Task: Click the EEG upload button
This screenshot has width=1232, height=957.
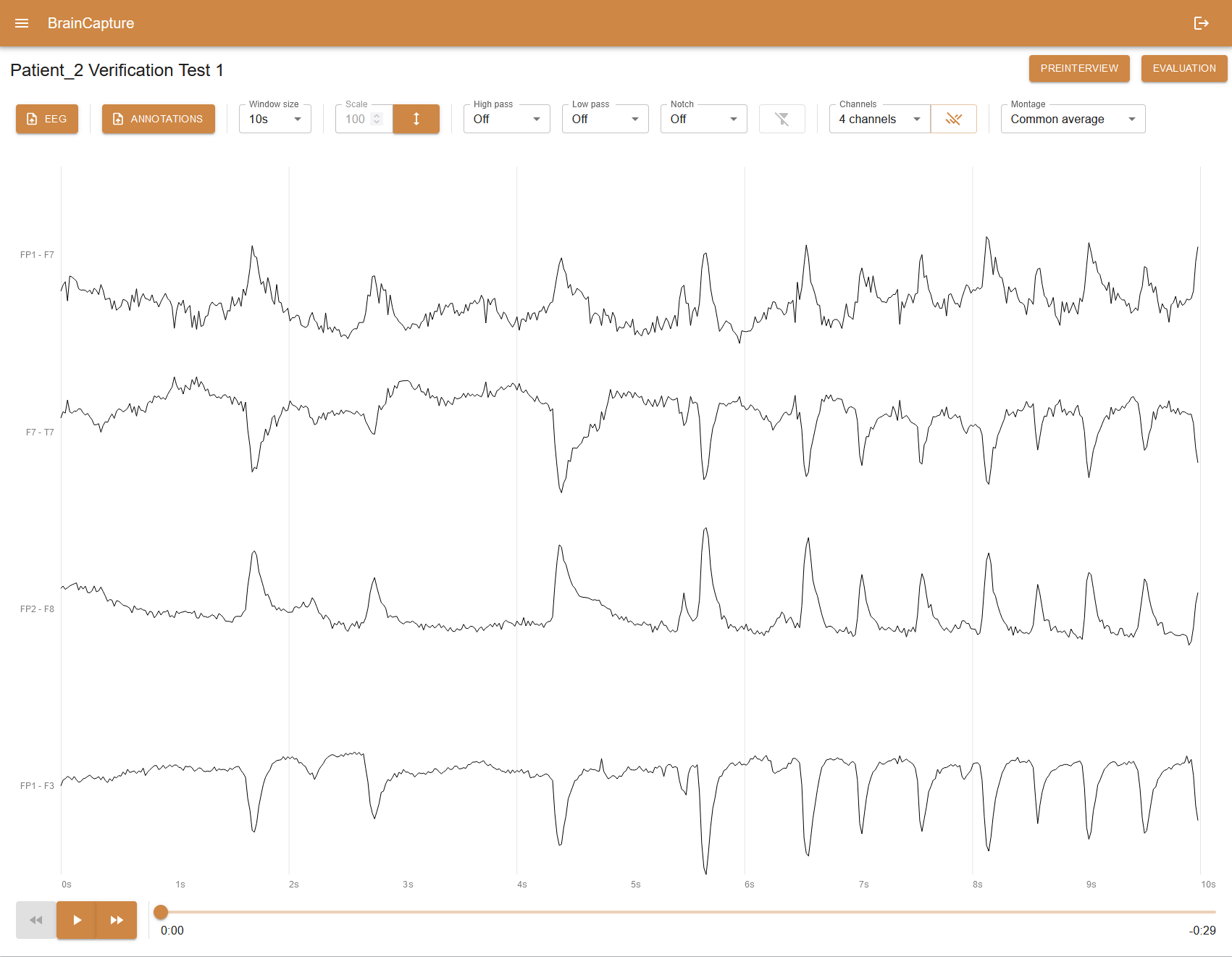Action: (47, 119)
